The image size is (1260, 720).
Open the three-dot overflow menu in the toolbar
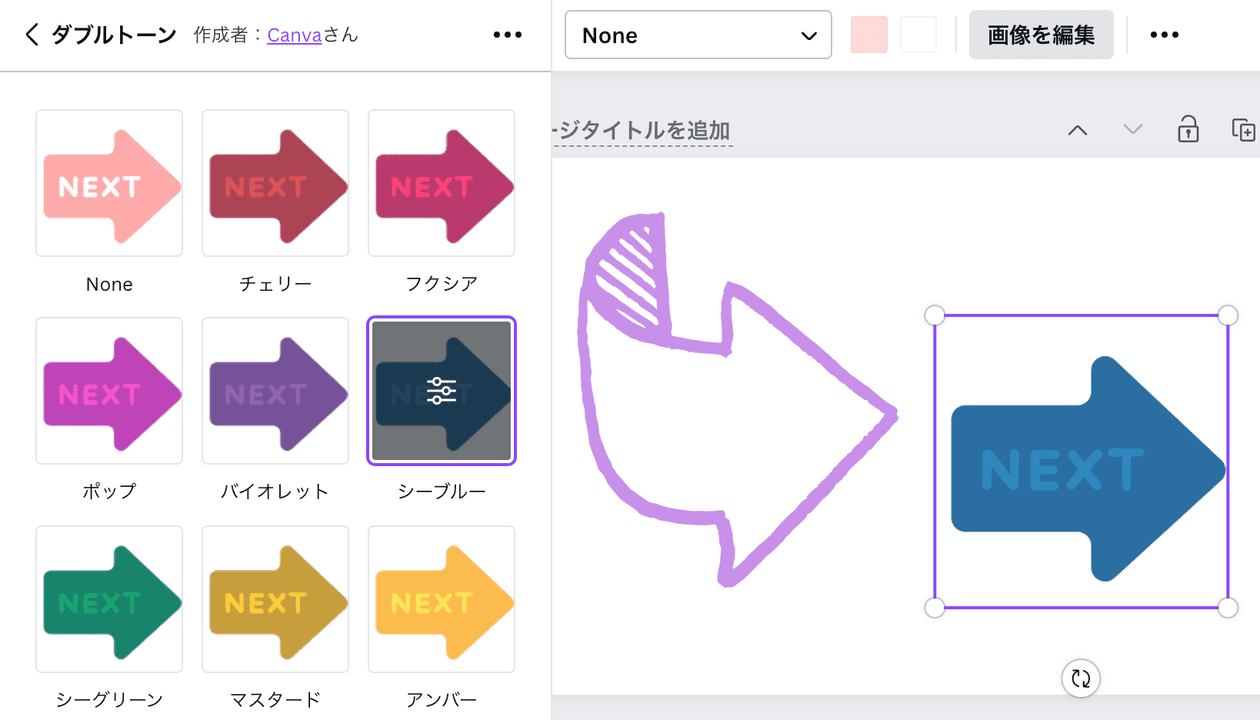[1164, 34]
